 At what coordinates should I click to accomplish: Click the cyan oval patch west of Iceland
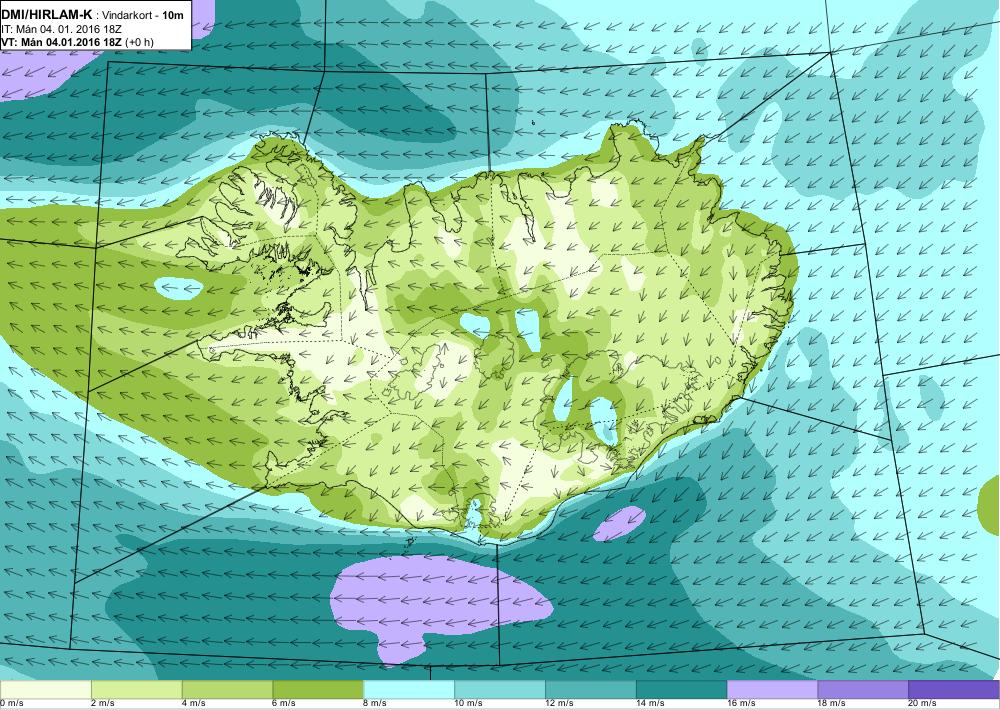point(179,288)
